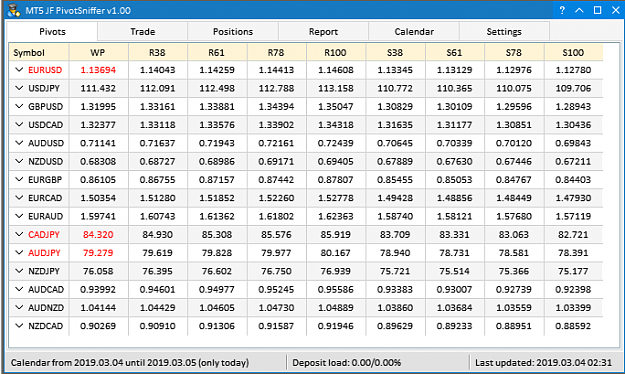This screenshot has height=374, width=625.
Task: Click USDCAD R78 value 1.33902
Action: click(x=276, y=125)
